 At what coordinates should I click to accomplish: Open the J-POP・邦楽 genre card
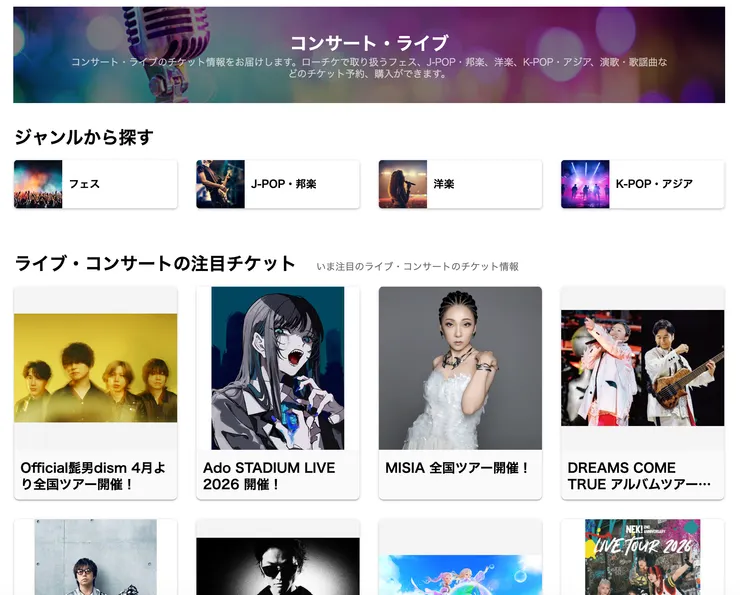click(278, 184)
